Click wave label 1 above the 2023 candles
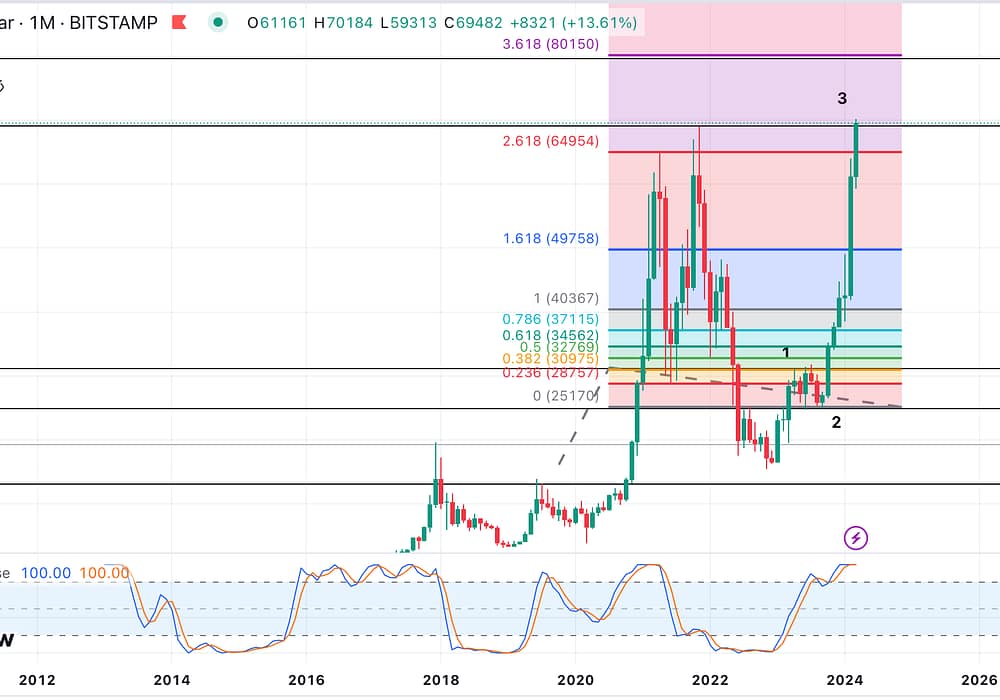Screen dimensions: 1000x700 (786, 353)
